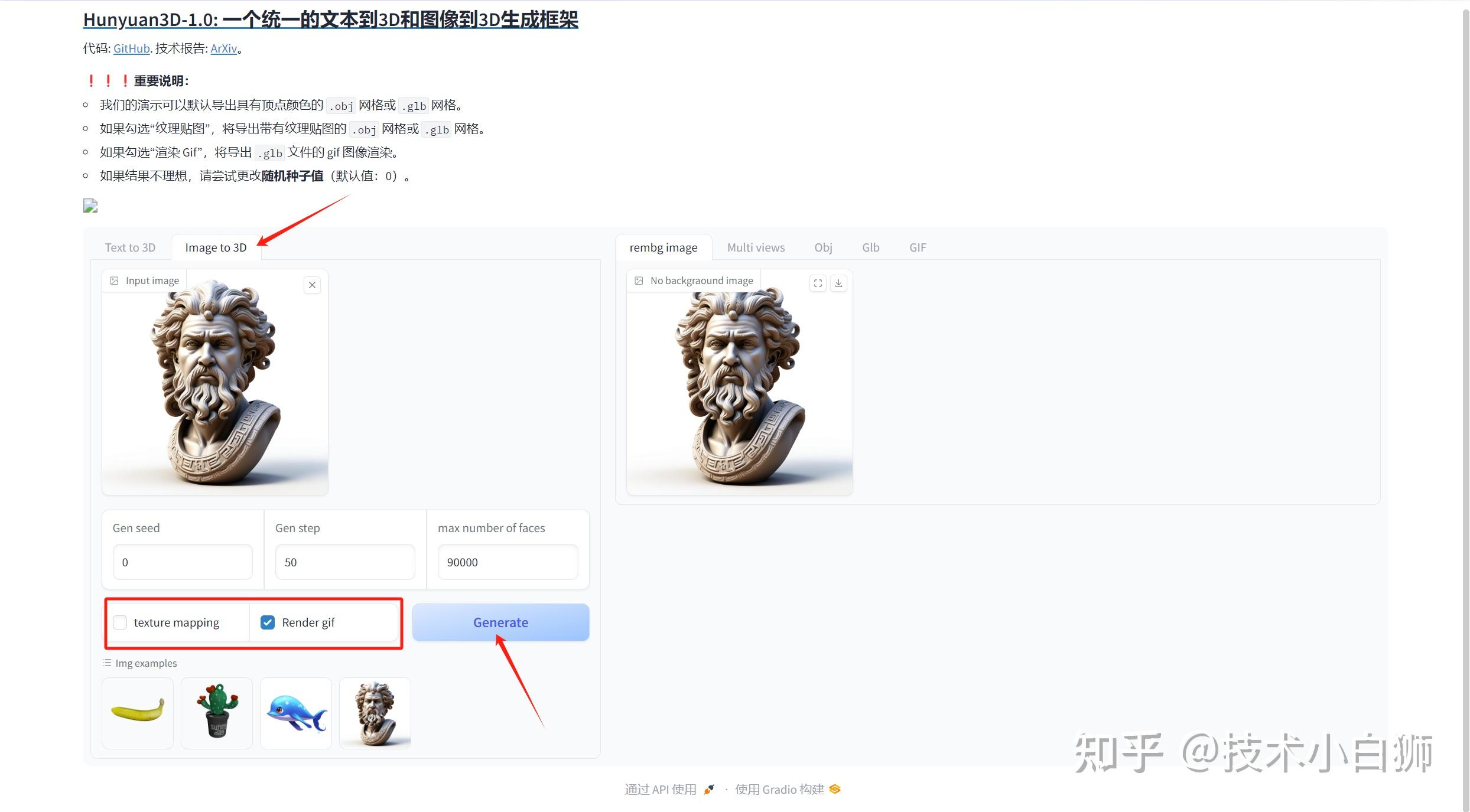Click the Img examples list icon
The height and width of the screenshot is (812, 1470).
point(106,663)
